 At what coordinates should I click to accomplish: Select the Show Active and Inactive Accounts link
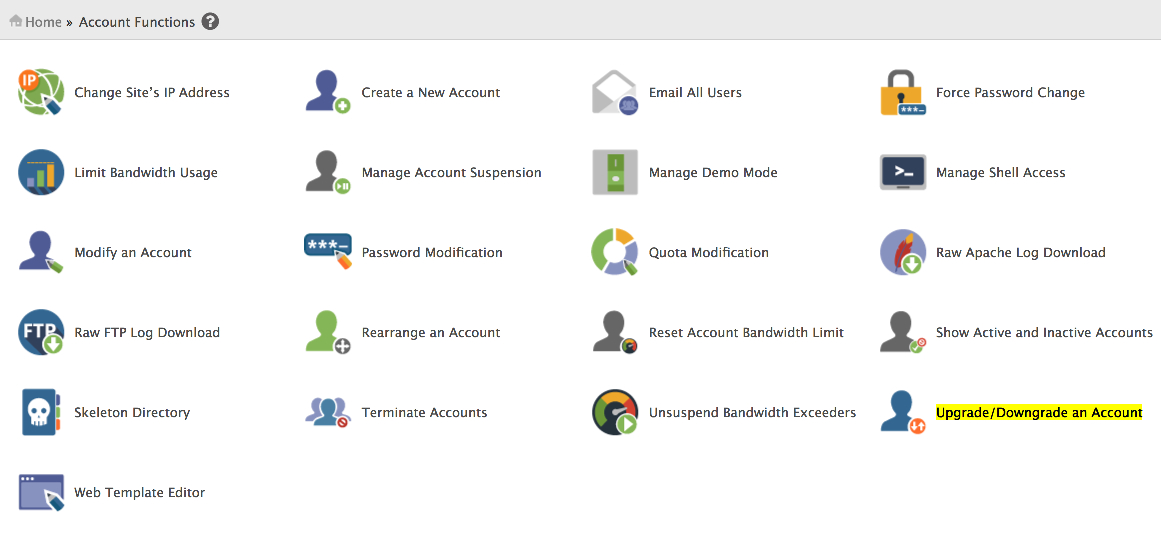[1044, 332]
